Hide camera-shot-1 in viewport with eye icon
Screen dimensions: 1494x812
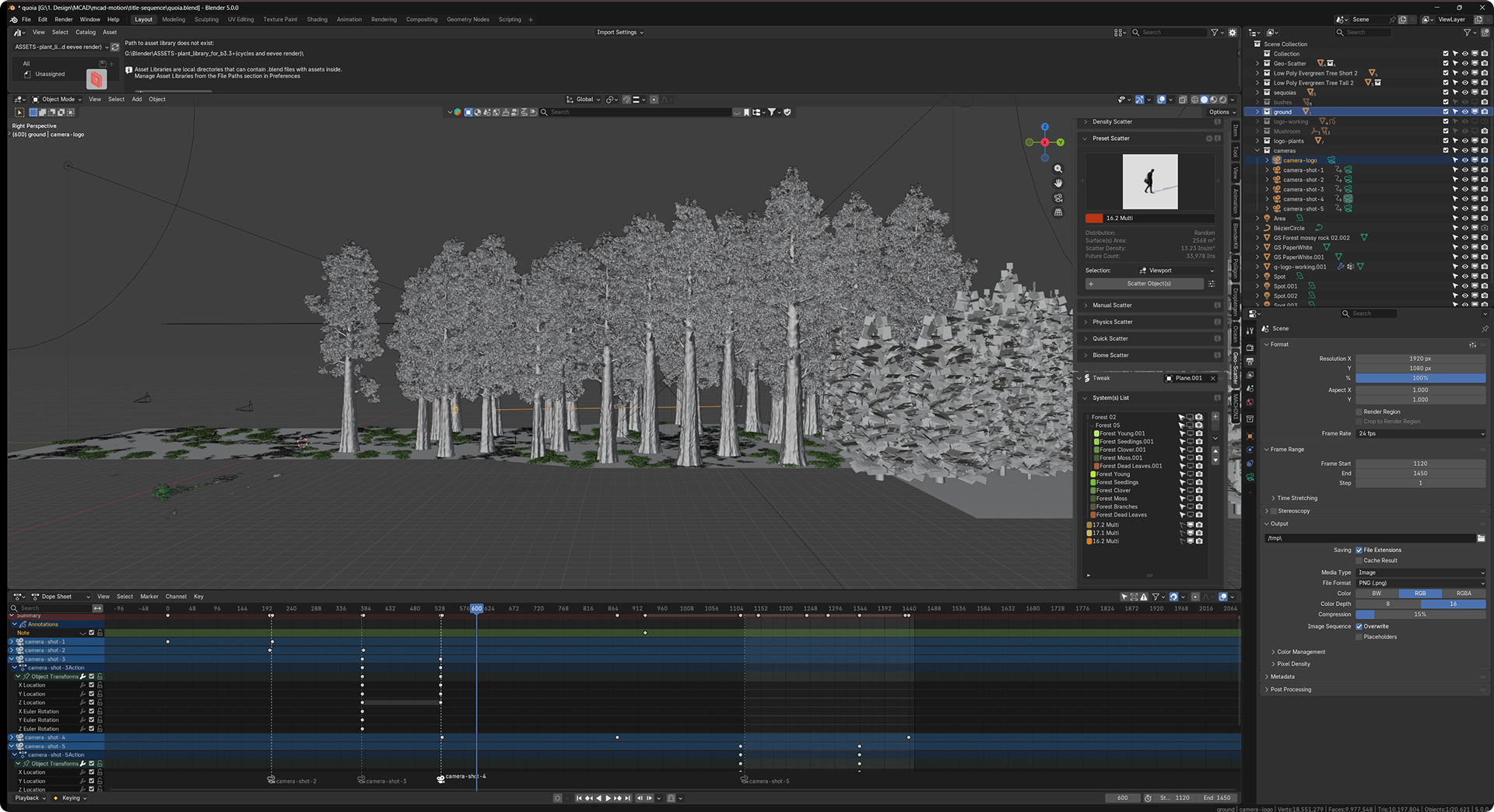(1464, 170)
